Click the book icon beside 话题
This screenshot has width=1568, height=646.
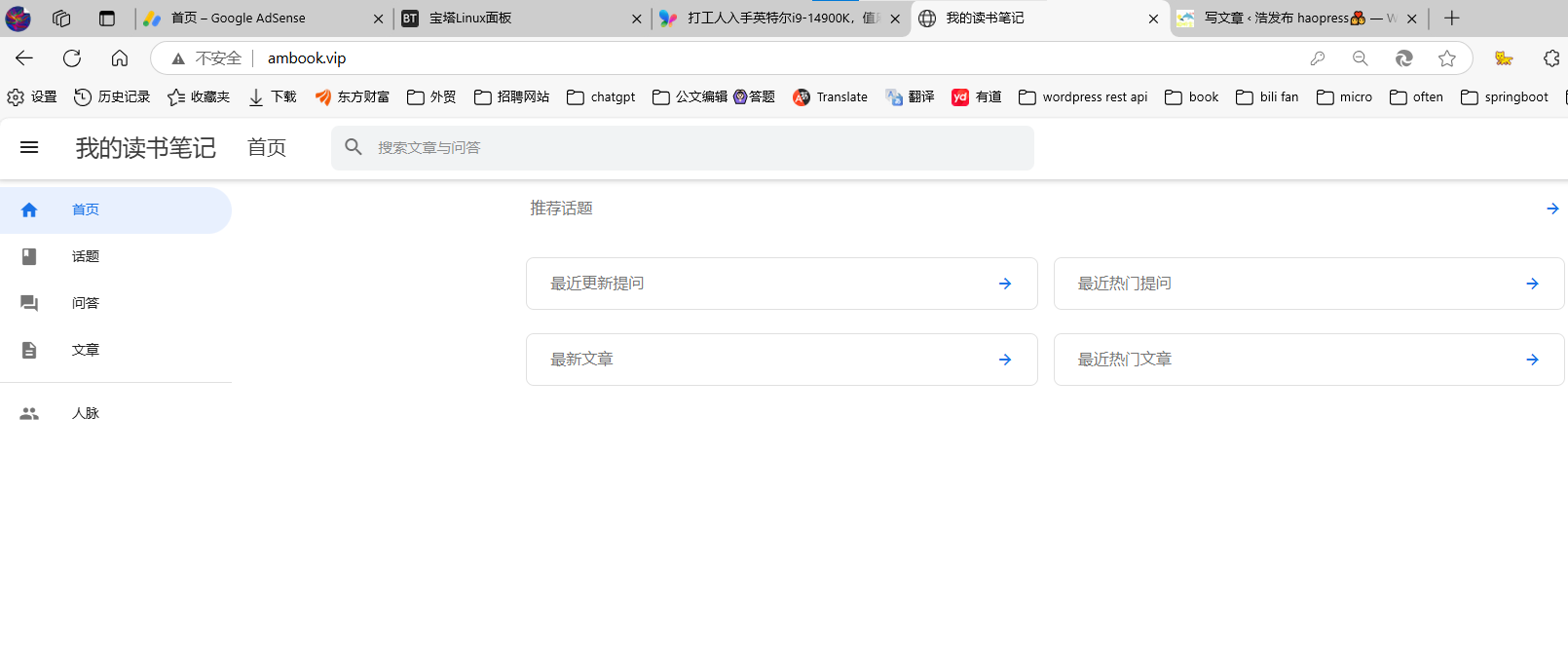(29, 256)
